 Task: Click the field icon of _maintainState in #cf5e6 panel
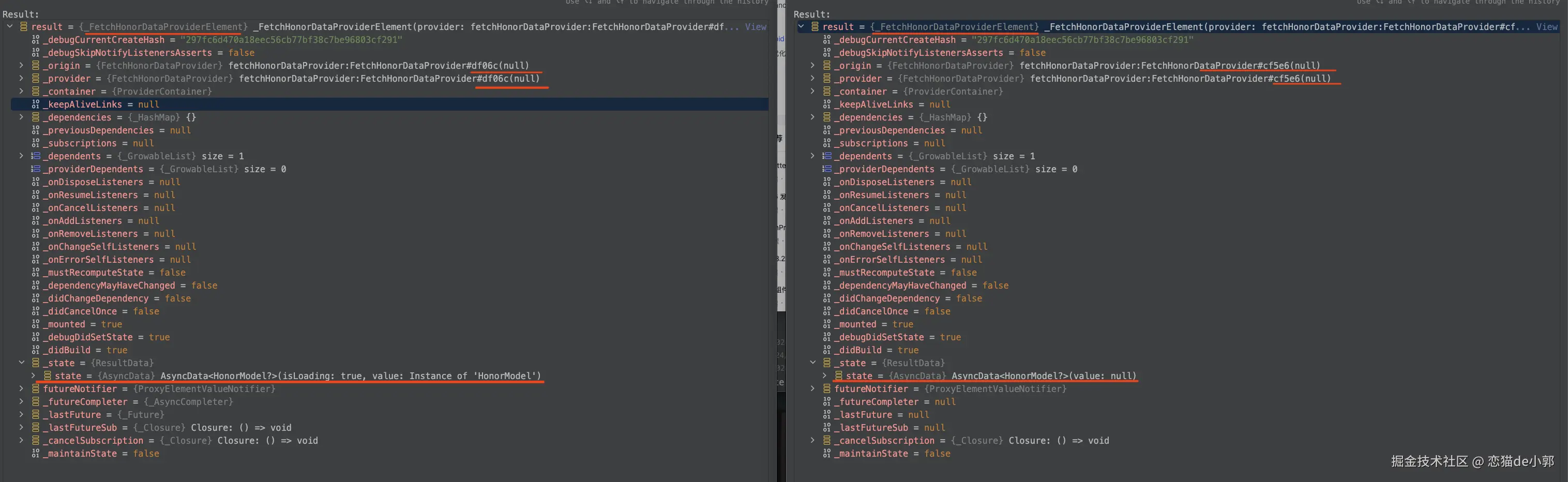tap(826, 454)
